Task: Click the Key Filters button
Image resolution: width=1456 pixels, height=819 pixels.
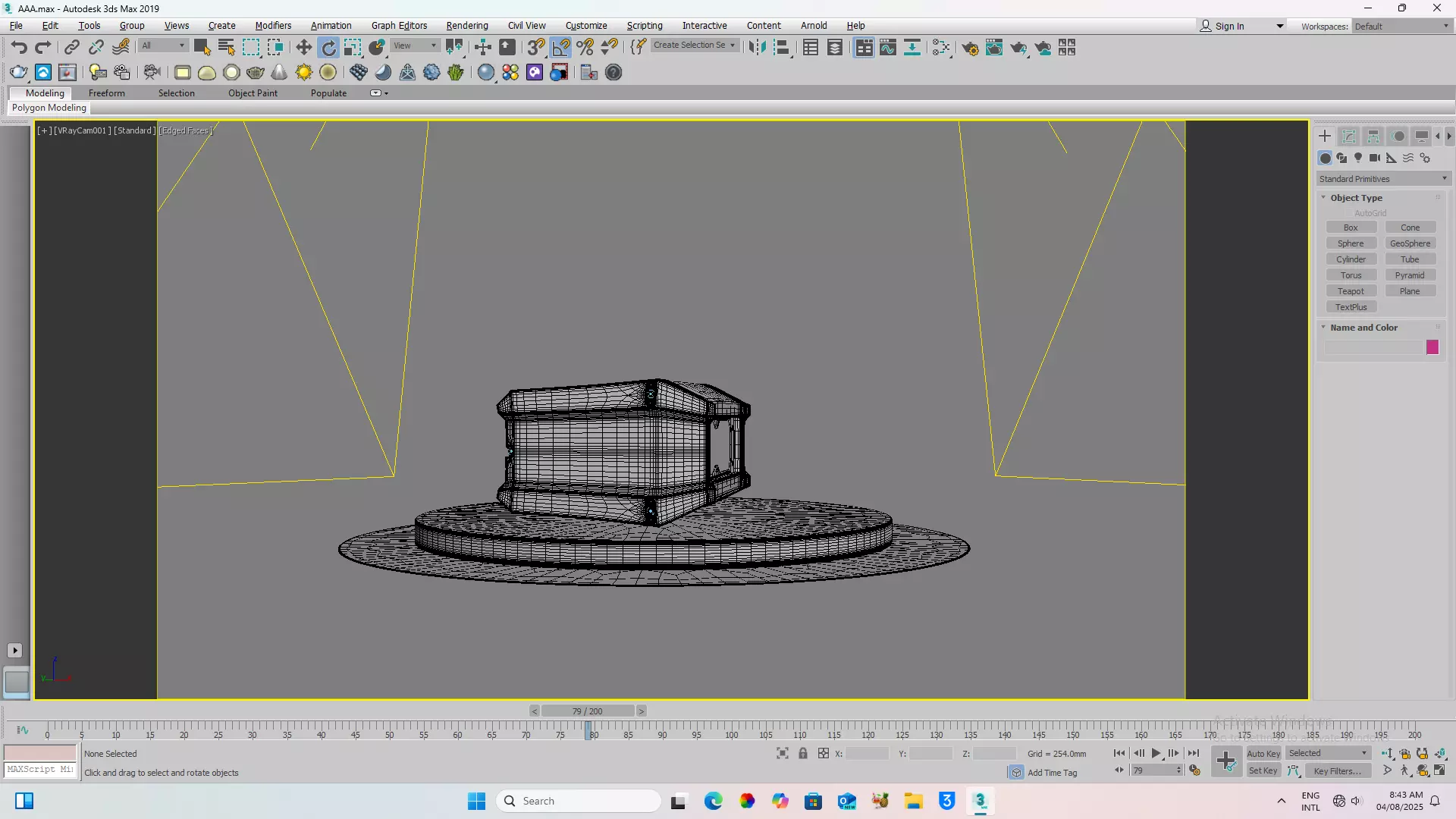Action: click(x=1338, y=770)
